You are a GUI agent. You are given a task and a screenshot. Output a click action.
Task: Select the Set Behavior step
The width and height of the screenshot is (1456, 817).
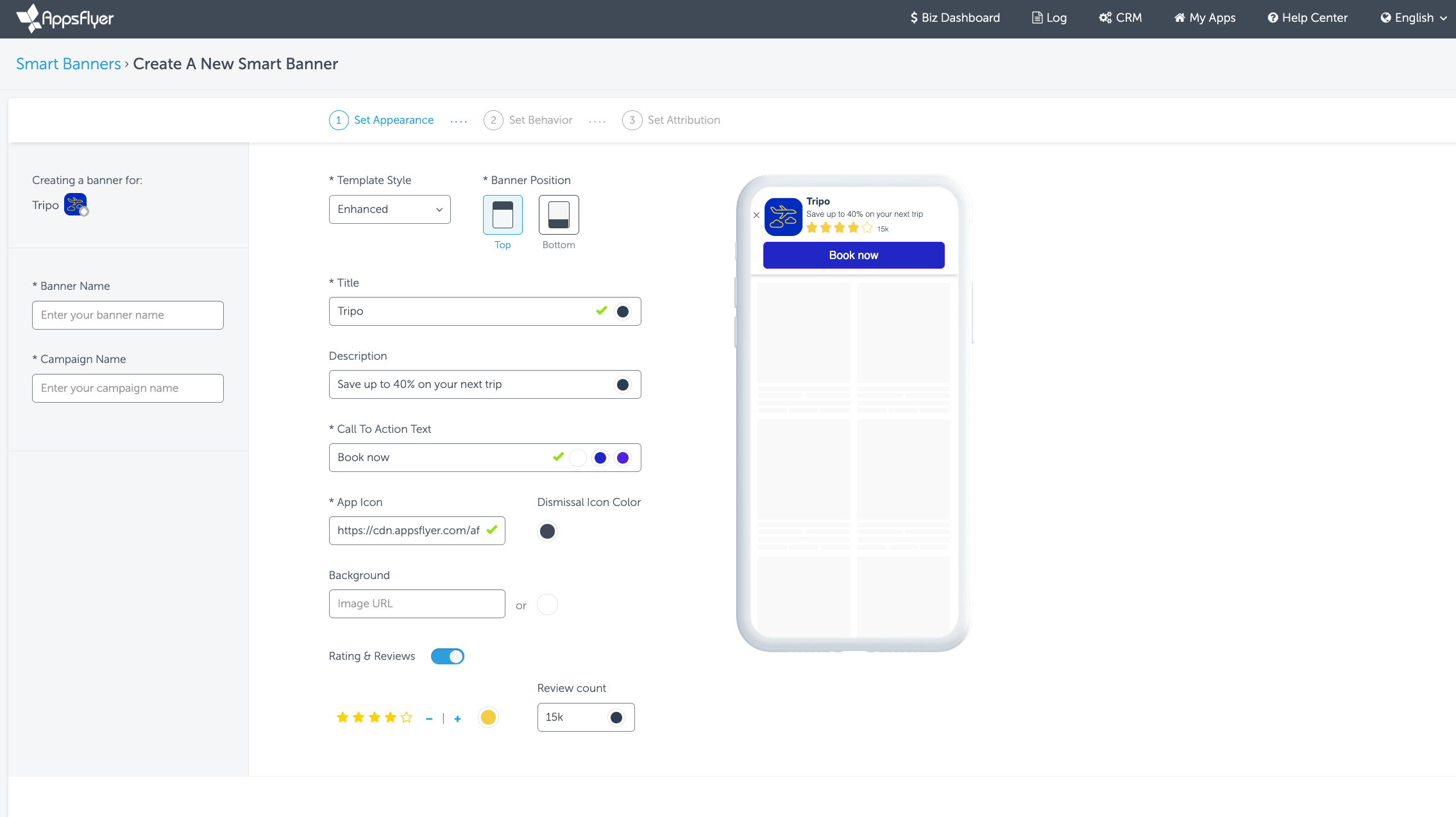tap(528, 120)
